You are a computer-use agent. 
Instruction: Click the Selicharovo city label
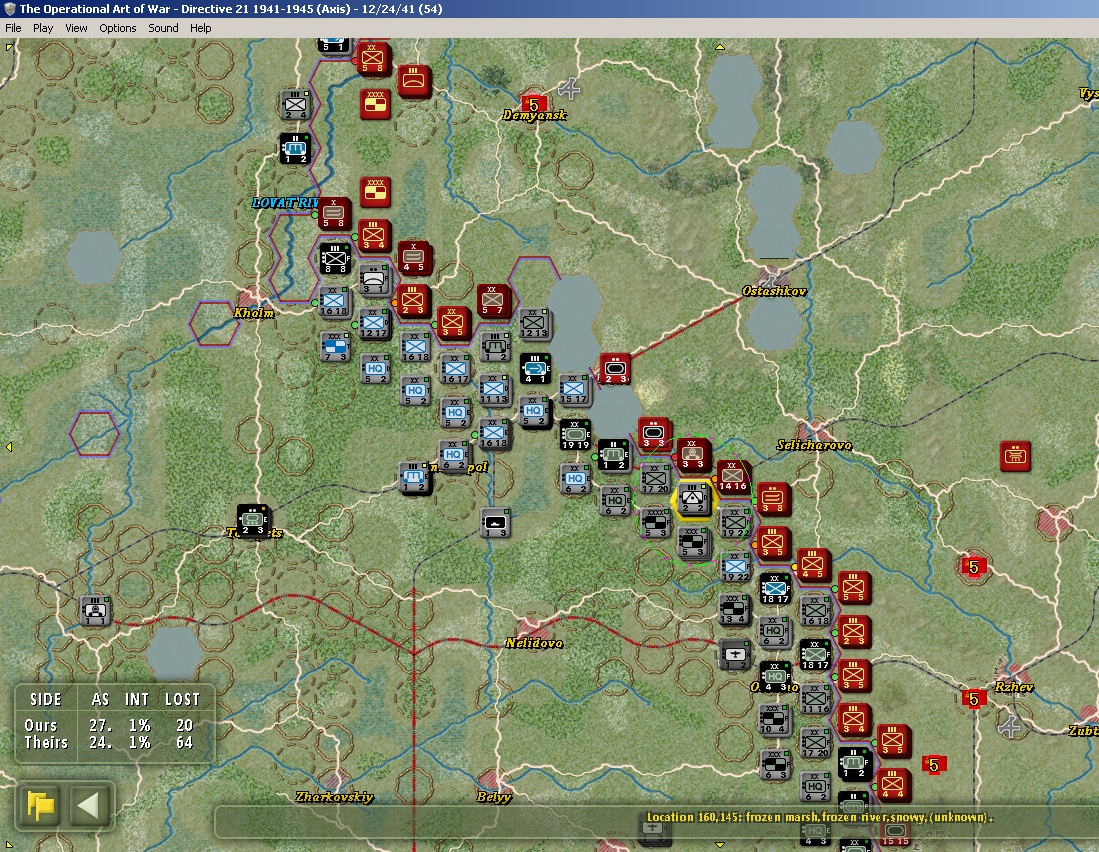[x=814, y=445]
